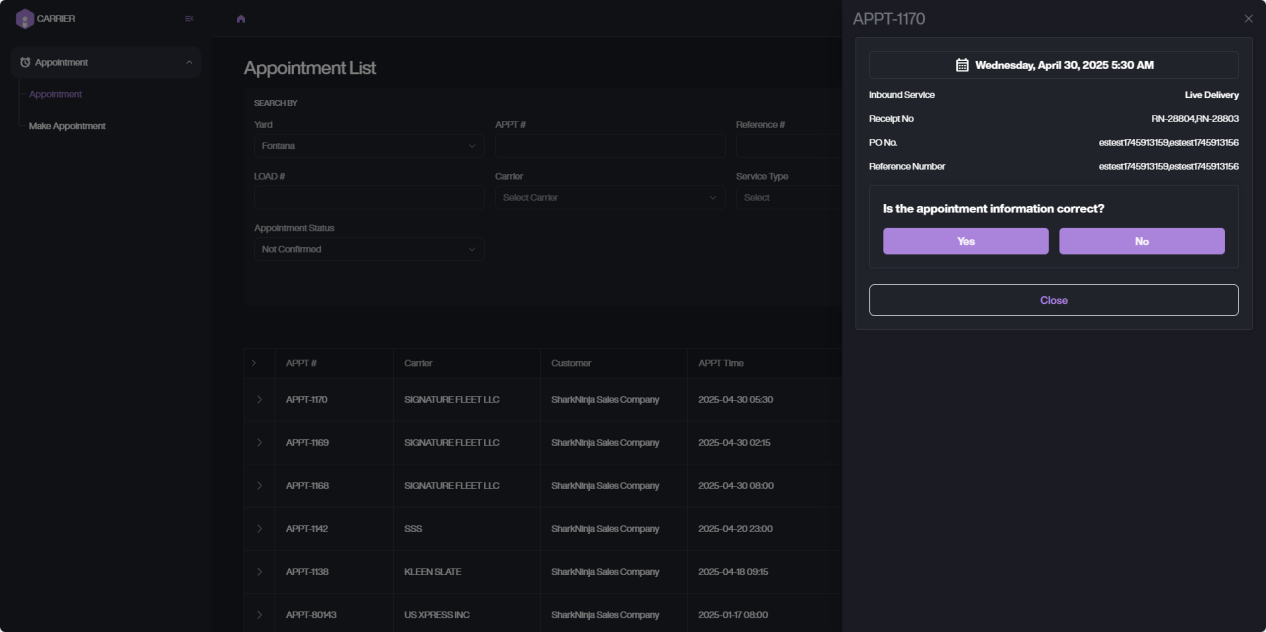Open the Appointment Status dropdown
This screenshot has width=1266, height=632.
click(x=368, y=249)
